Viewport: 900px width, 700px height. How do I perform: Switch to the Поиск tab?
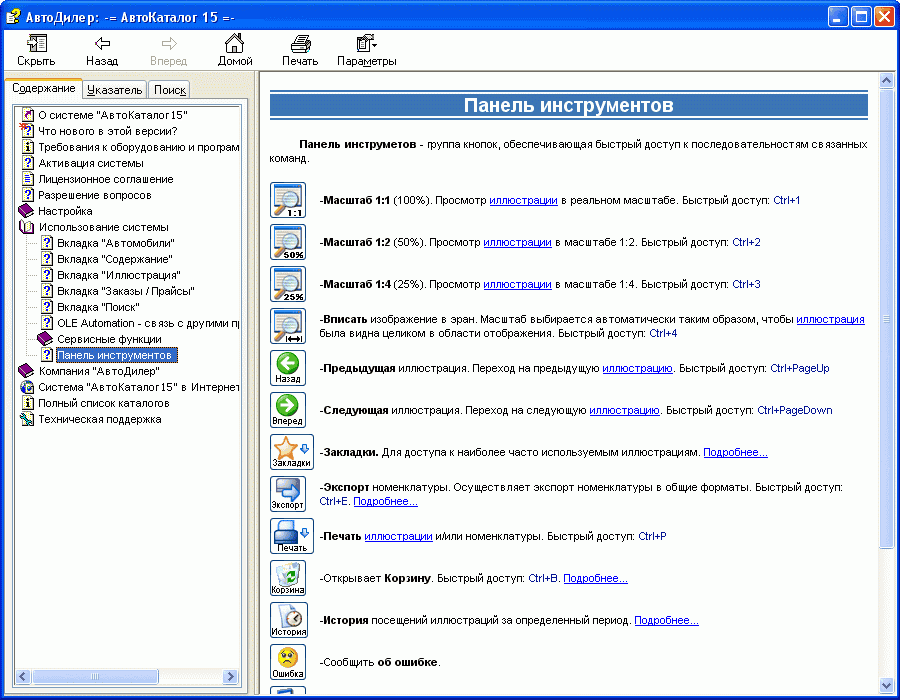[x=170, y=89]
